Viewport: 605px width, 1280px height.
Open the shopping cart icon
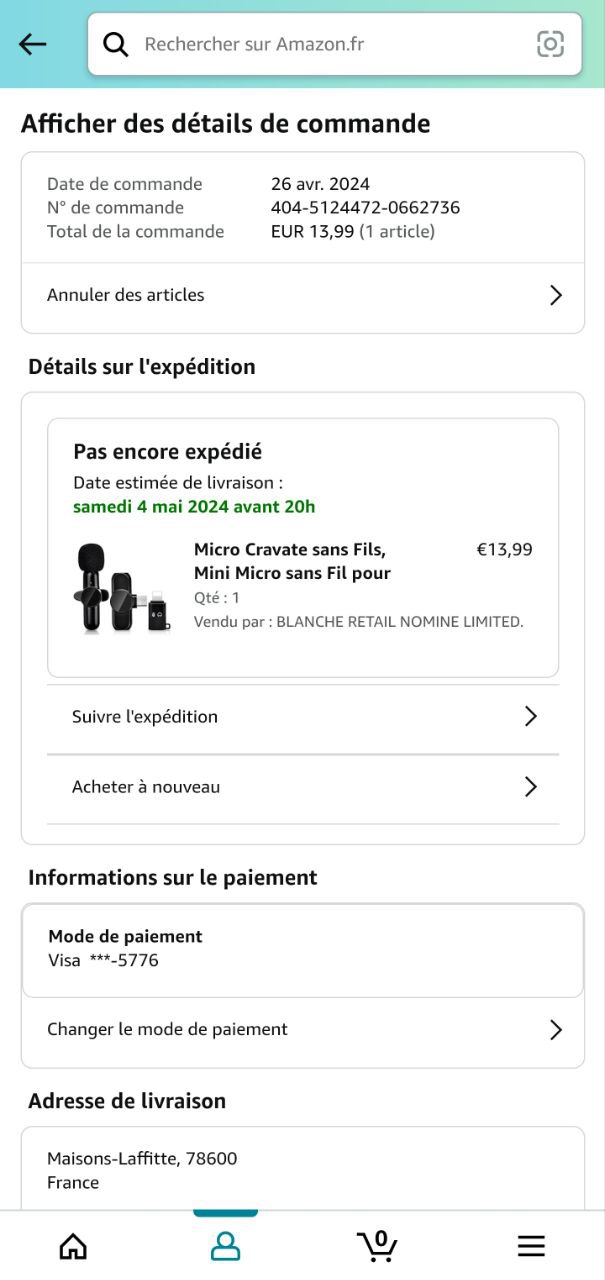[x=377, y=1245]
